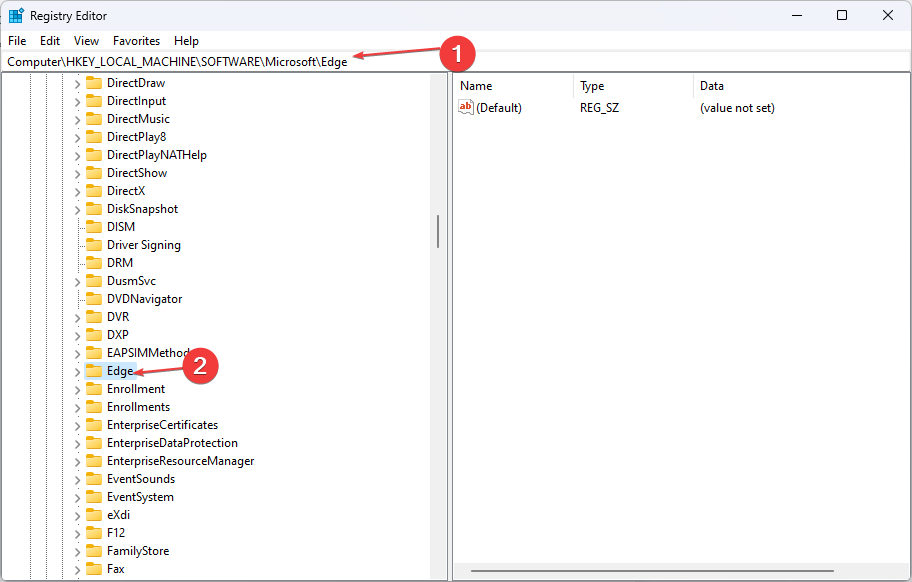Select the DVR folder icon
This screenshot has height=582, width=912.
point(94,317)
